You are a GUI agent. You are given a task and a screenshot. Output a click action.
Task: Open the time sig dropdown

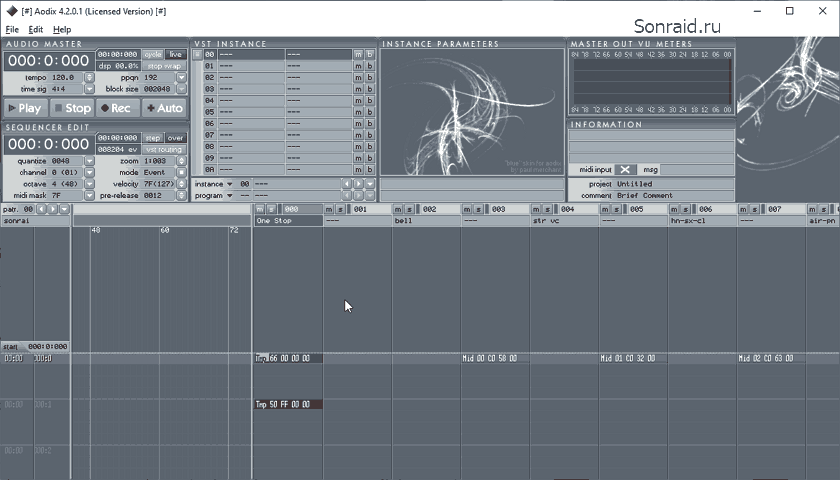pos(89,89)
